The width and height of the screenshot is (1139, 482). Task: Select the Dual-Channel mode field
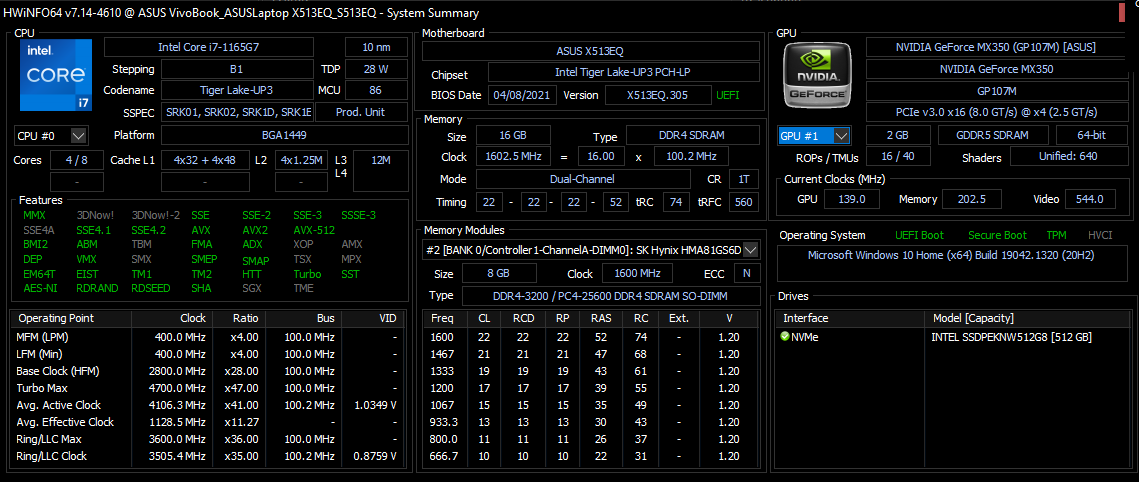click(583, 179)
